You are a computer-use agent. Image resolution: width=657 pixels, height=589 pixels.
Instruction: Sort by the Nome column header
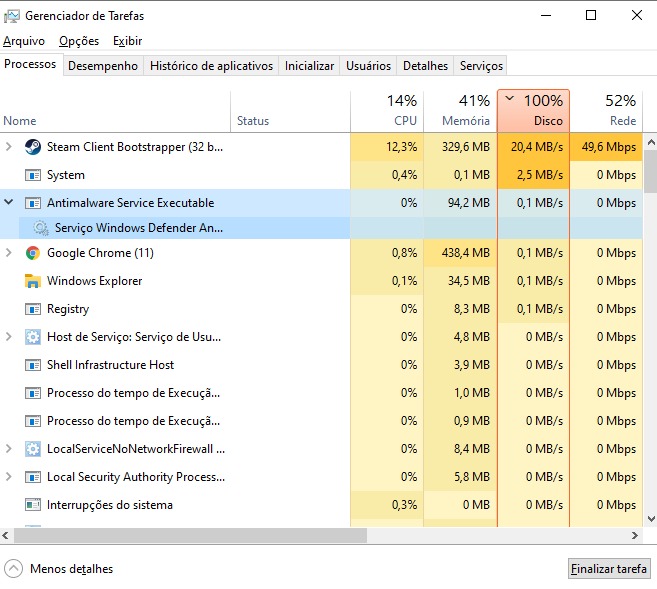pyautogui.click(x=115, y=111)
